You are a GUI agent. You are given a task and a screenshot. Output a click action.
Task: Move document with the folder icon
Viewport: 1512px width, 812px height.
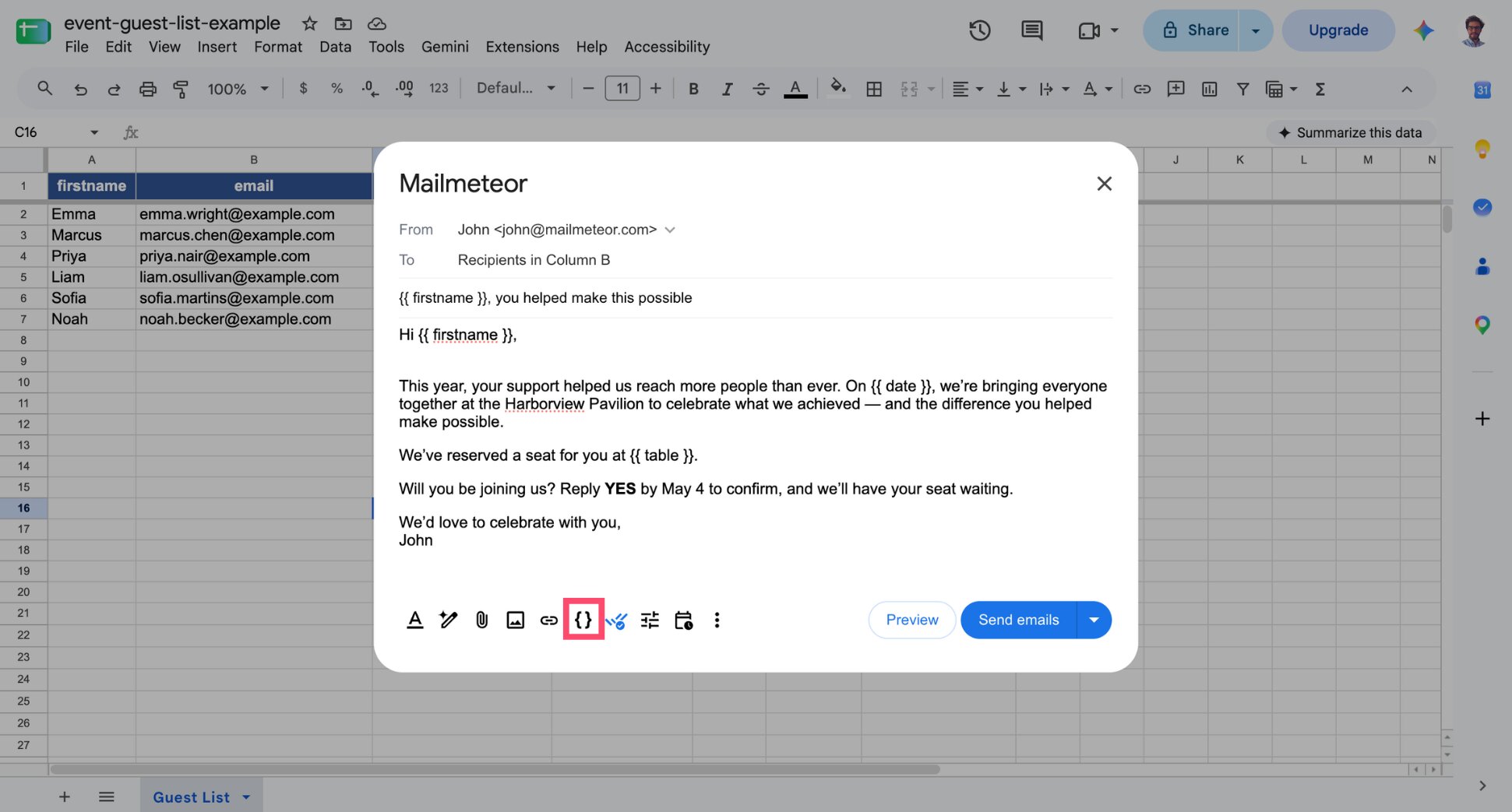[343, 23]
